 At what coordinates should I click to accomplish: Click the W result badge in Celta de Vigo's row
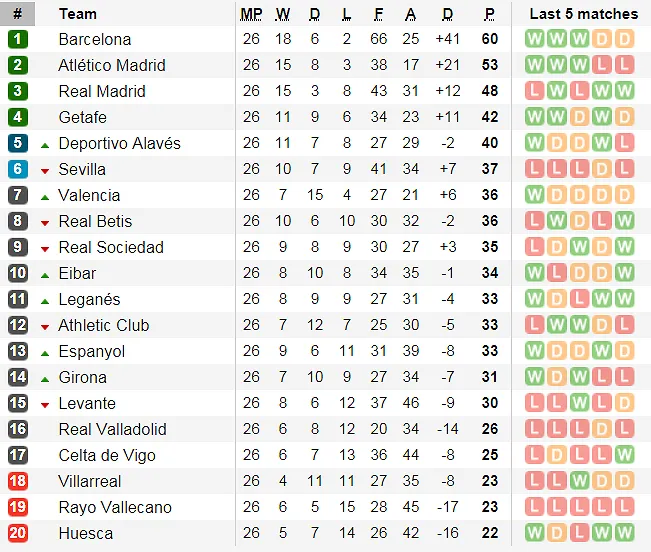(625, 455)
